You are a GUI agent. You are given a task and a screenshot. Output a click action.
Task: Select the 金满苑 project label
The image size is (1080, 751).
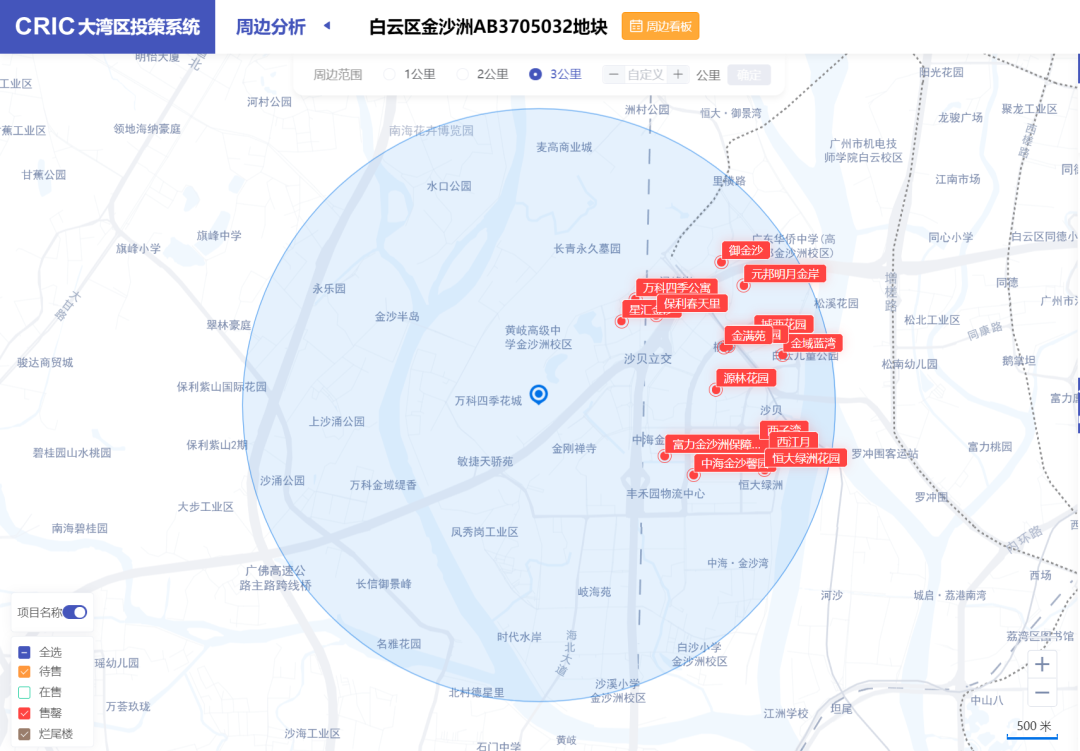point(748,336)
